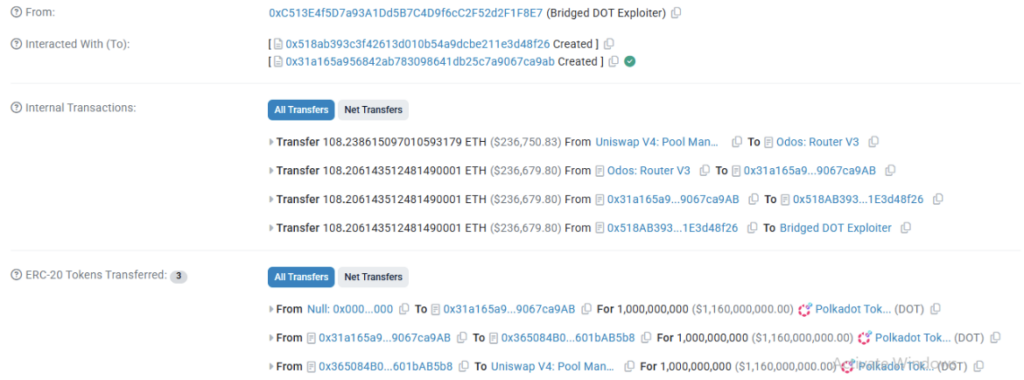1024x380 pixels.
Task: Copy 0x365084B0 sender in third token transfer
Action: coord(464,366)
